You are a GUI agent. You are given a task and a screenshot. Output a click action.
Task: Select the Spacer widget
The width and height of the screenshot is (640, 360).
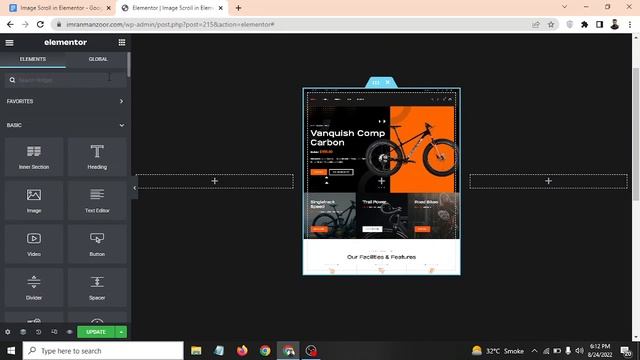pyautogui.click(x=97, y=288)
